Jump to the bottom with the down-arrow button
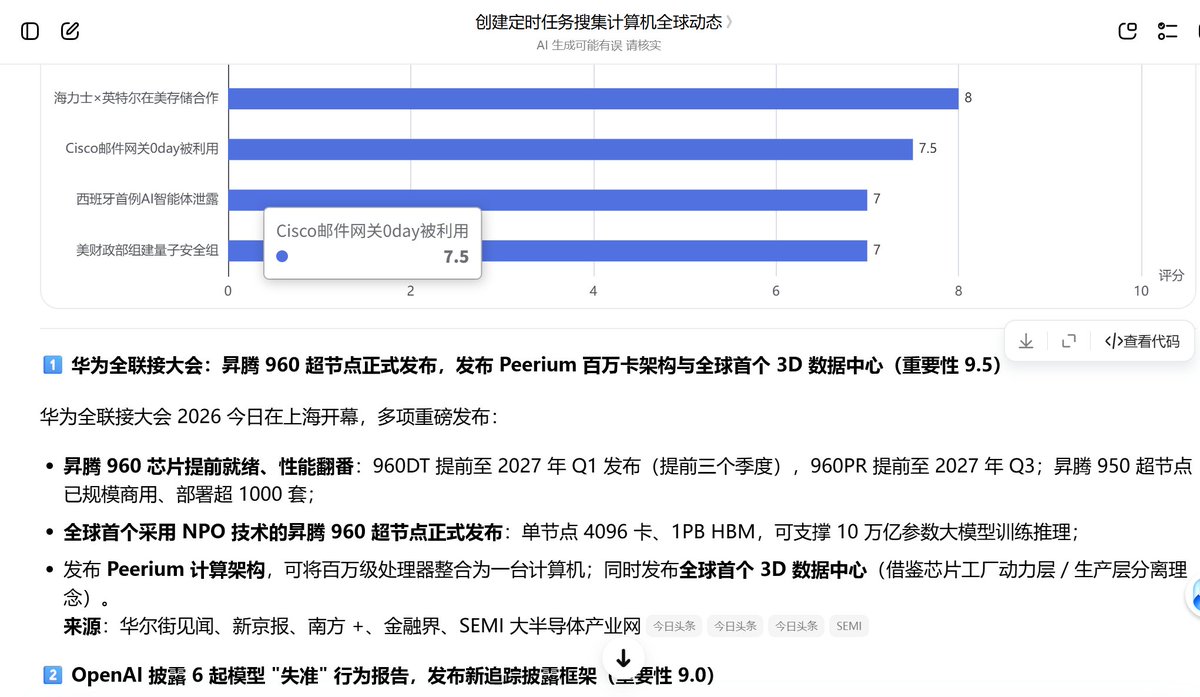Image resolution: width=1200 pixels, height=697 pixels. [623, 658]
